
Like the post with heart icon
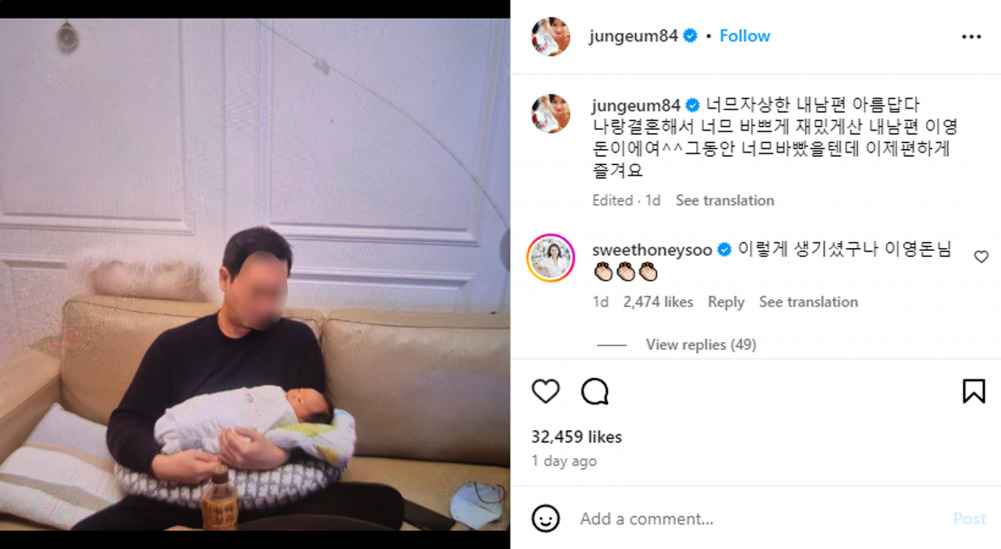point(546,391)
